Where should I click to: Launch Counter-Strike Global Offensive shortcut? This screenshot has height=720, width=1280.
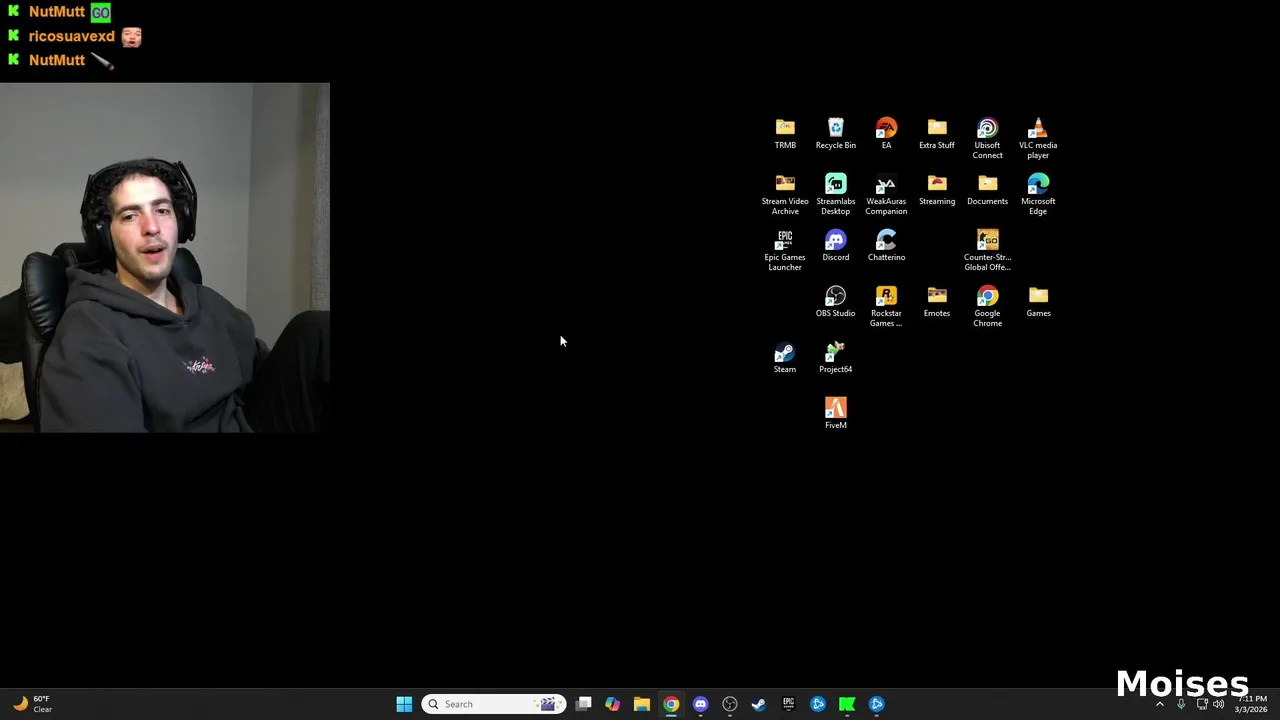[987, 250]
